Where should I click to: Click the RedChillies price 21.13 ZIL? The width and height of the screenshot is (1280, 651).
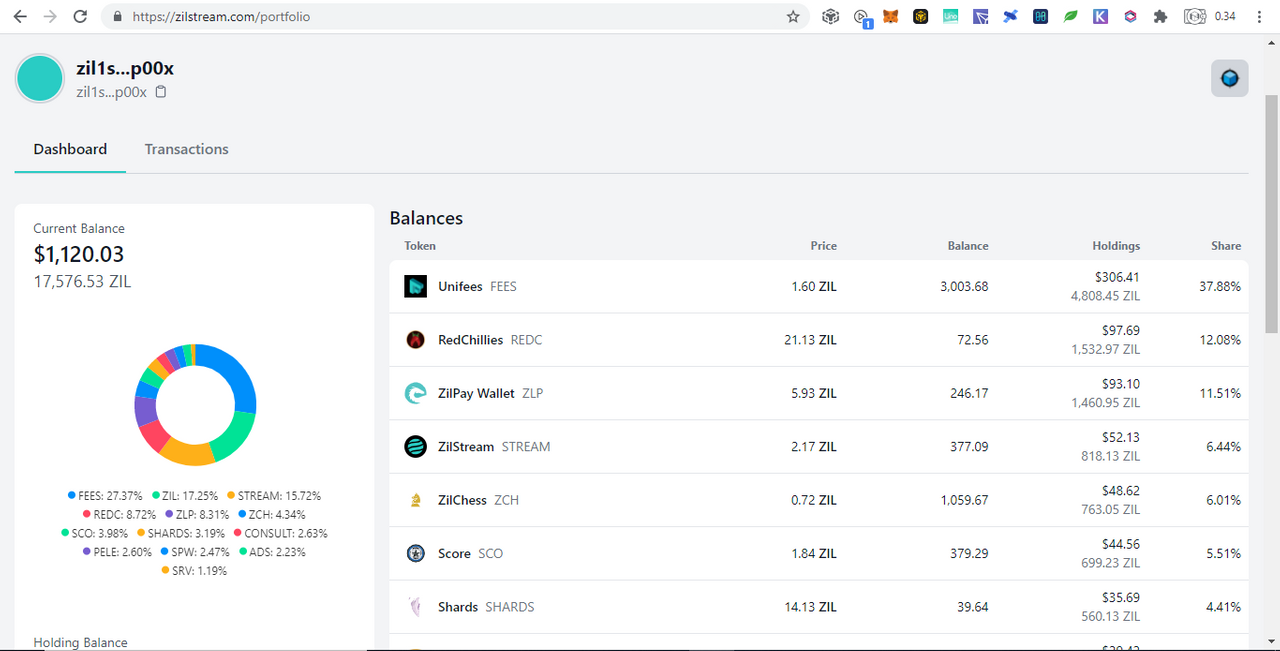(810, 340)
